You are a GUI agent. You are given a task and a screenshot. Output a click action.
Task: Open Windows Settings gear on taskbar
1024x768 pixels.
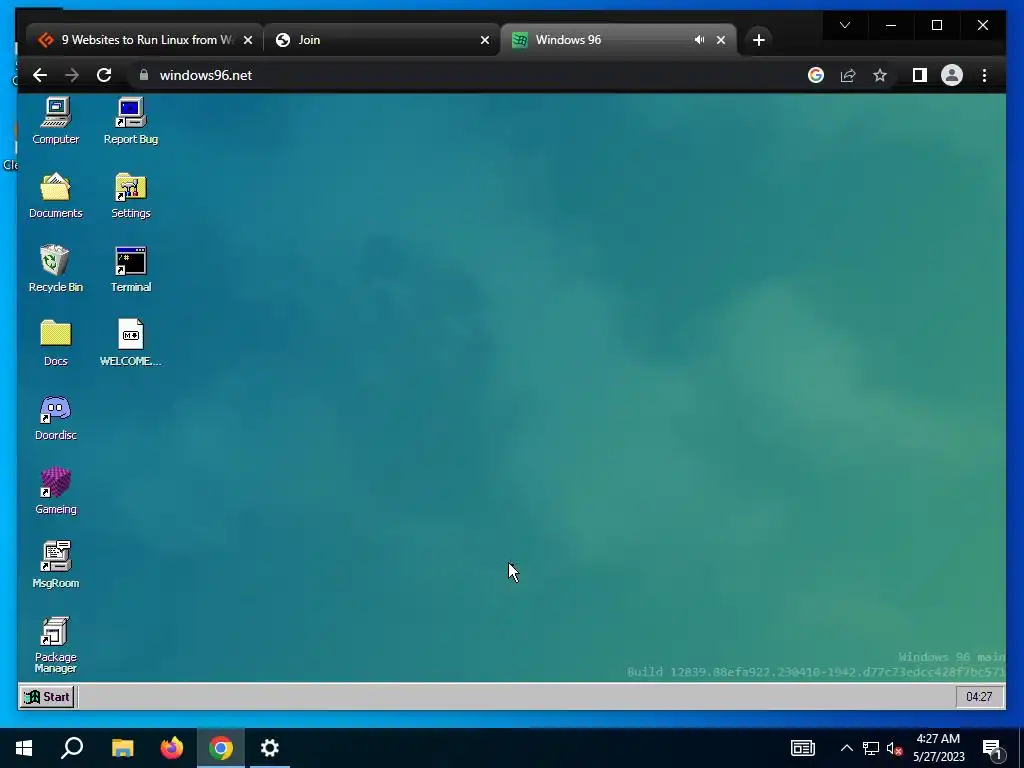pos(270,748)
